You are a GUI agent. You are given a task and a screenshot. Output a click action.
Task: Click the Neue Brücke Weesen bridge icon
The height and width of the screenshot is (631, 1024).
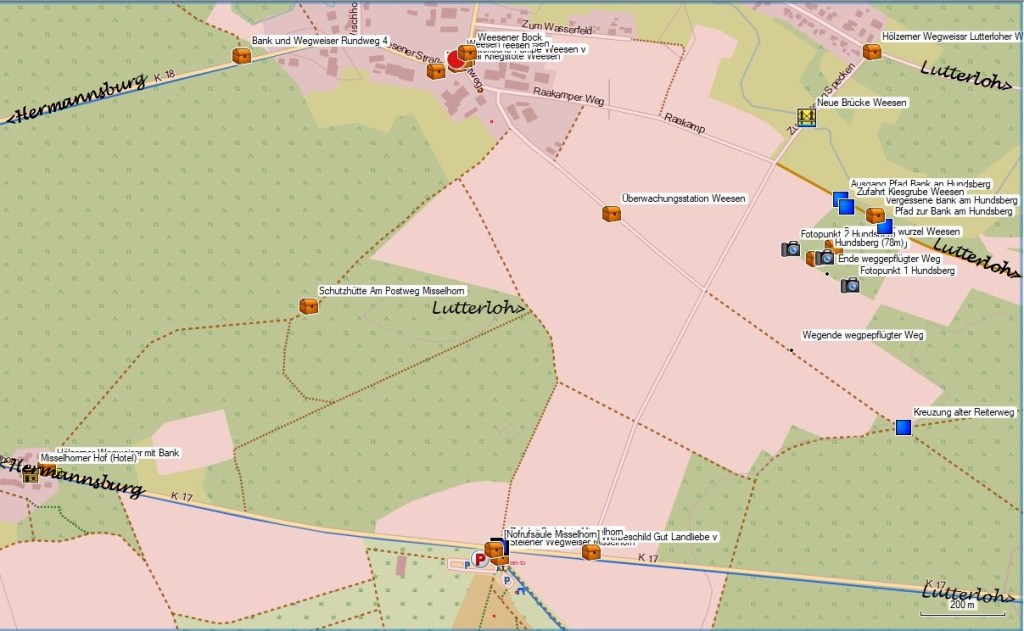tap(806, 117)
